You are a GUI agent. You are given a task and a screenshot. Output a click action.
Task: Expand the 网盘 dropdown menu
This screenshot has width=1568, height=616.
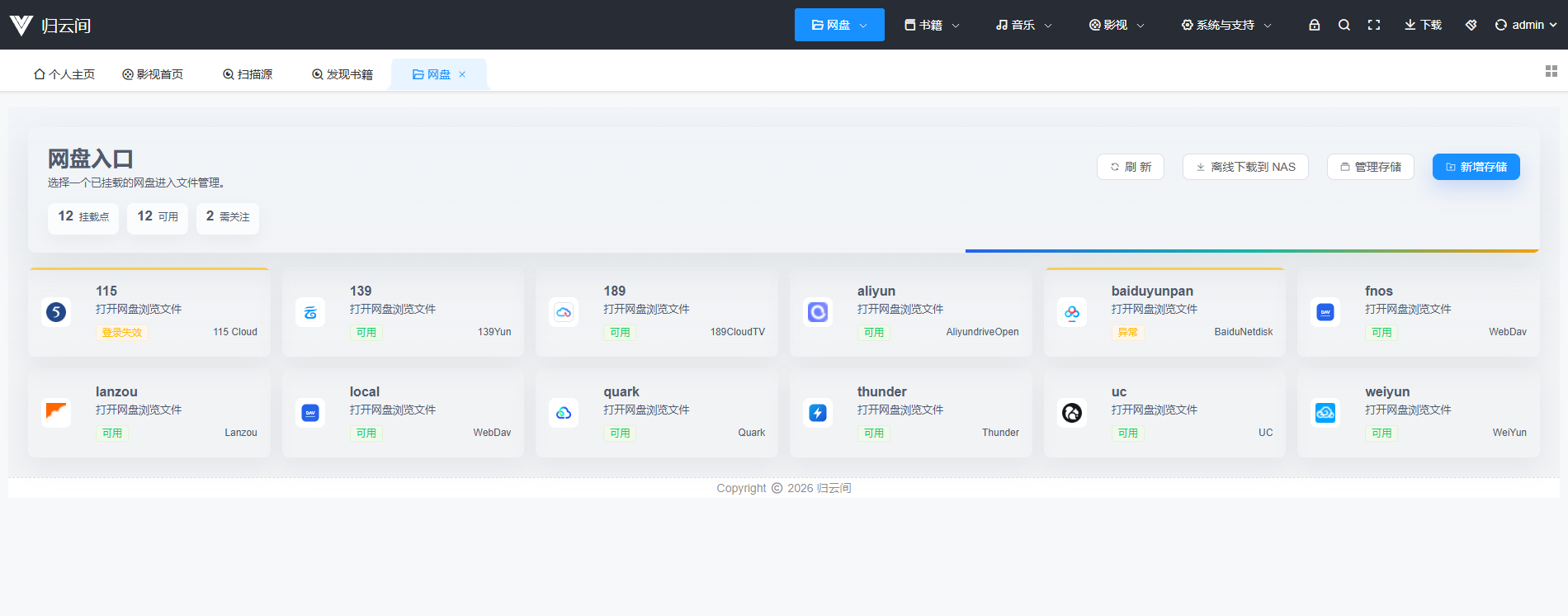coord(839,25)
